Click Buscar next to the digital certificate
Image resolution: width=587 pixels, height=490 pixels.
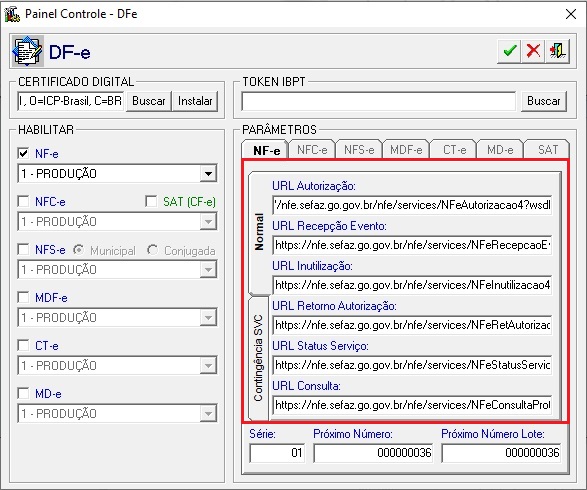(x=149, y=101)
